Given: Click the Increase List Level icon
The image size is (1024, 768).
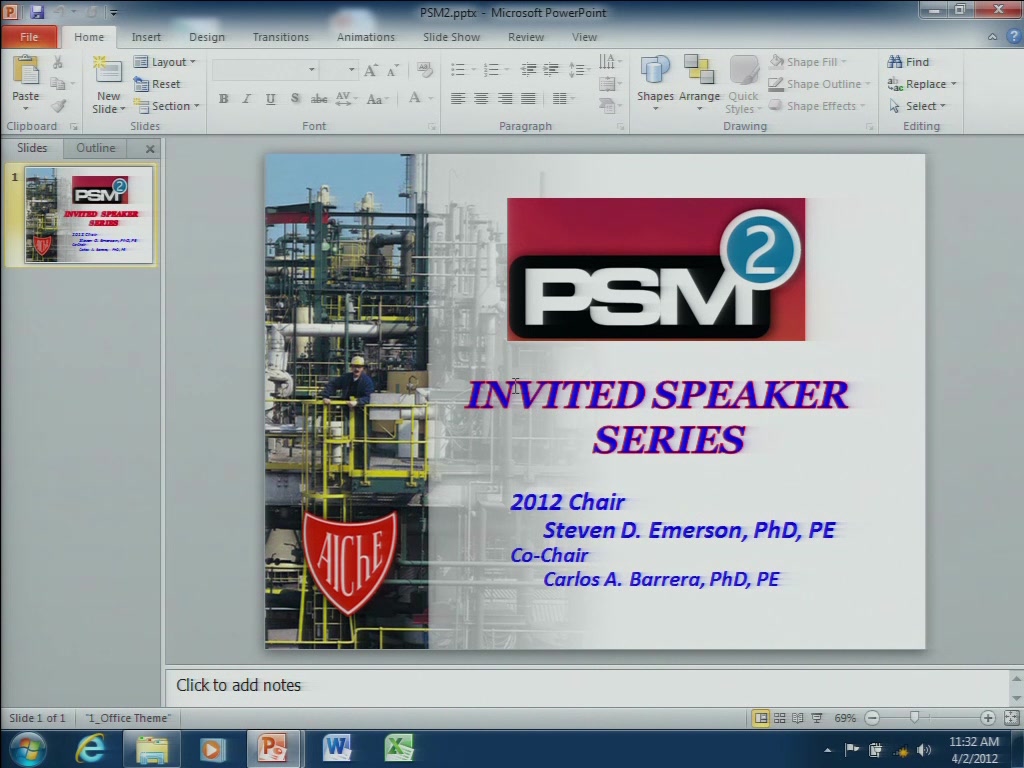Looking at the screenshot, I should (x=551, y=69).
